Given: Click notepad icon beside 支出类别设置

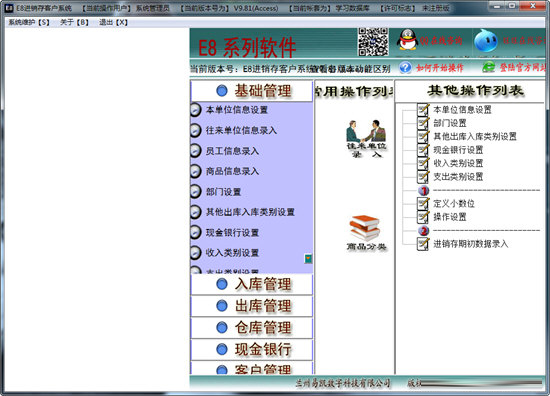Looking at the screenshot, I should (x=423, y=176).
